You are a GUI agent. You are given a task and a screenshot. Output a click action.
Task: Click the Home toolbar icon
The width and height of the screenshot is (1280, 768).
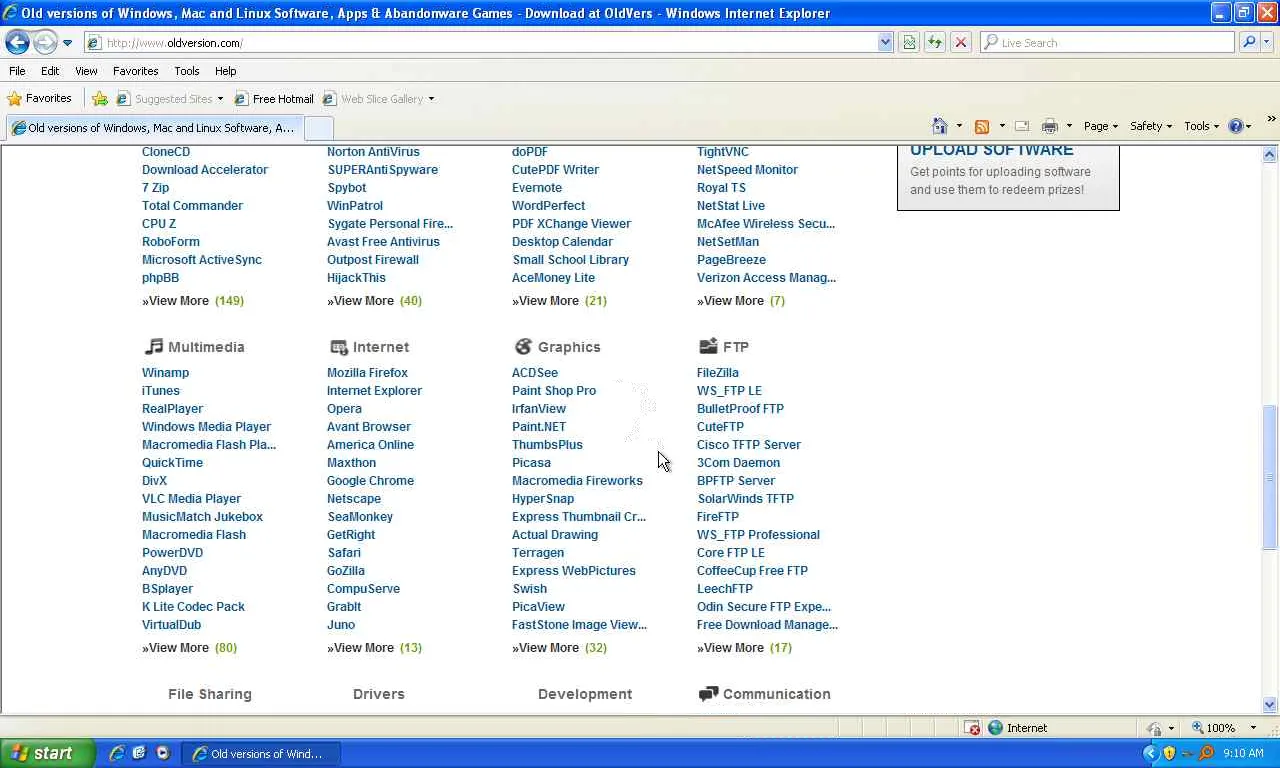tap(940, 126)
